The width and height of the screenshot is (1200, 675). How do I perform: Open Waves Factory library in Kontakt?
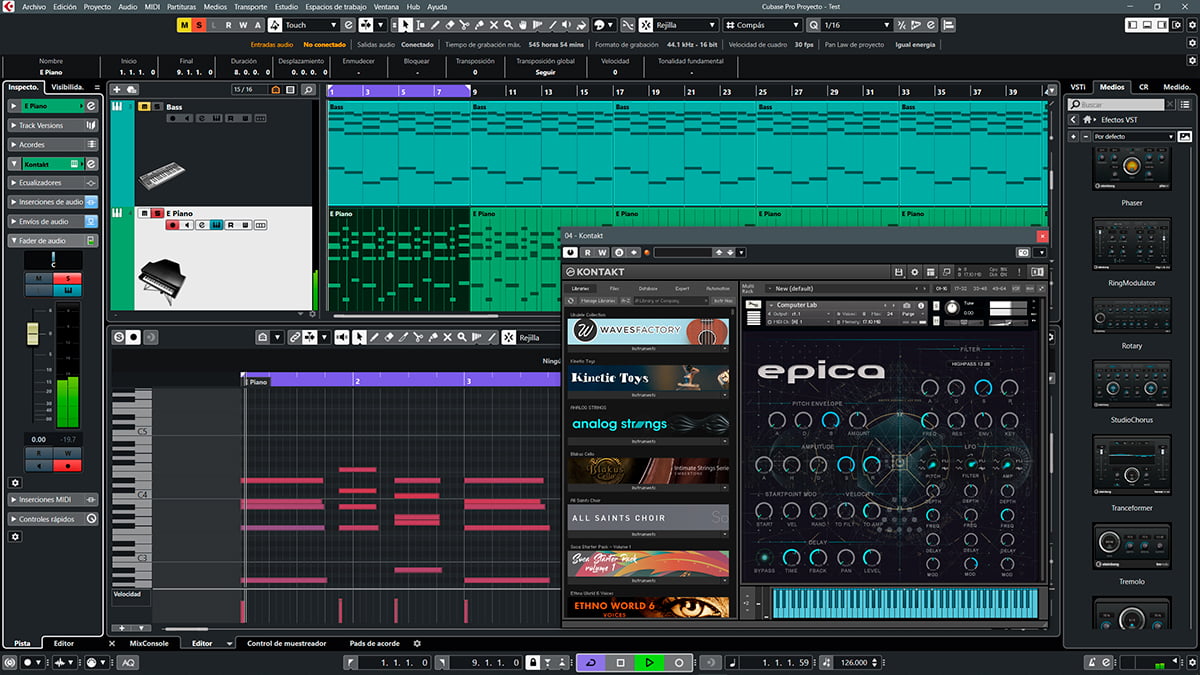coord(648,332)
